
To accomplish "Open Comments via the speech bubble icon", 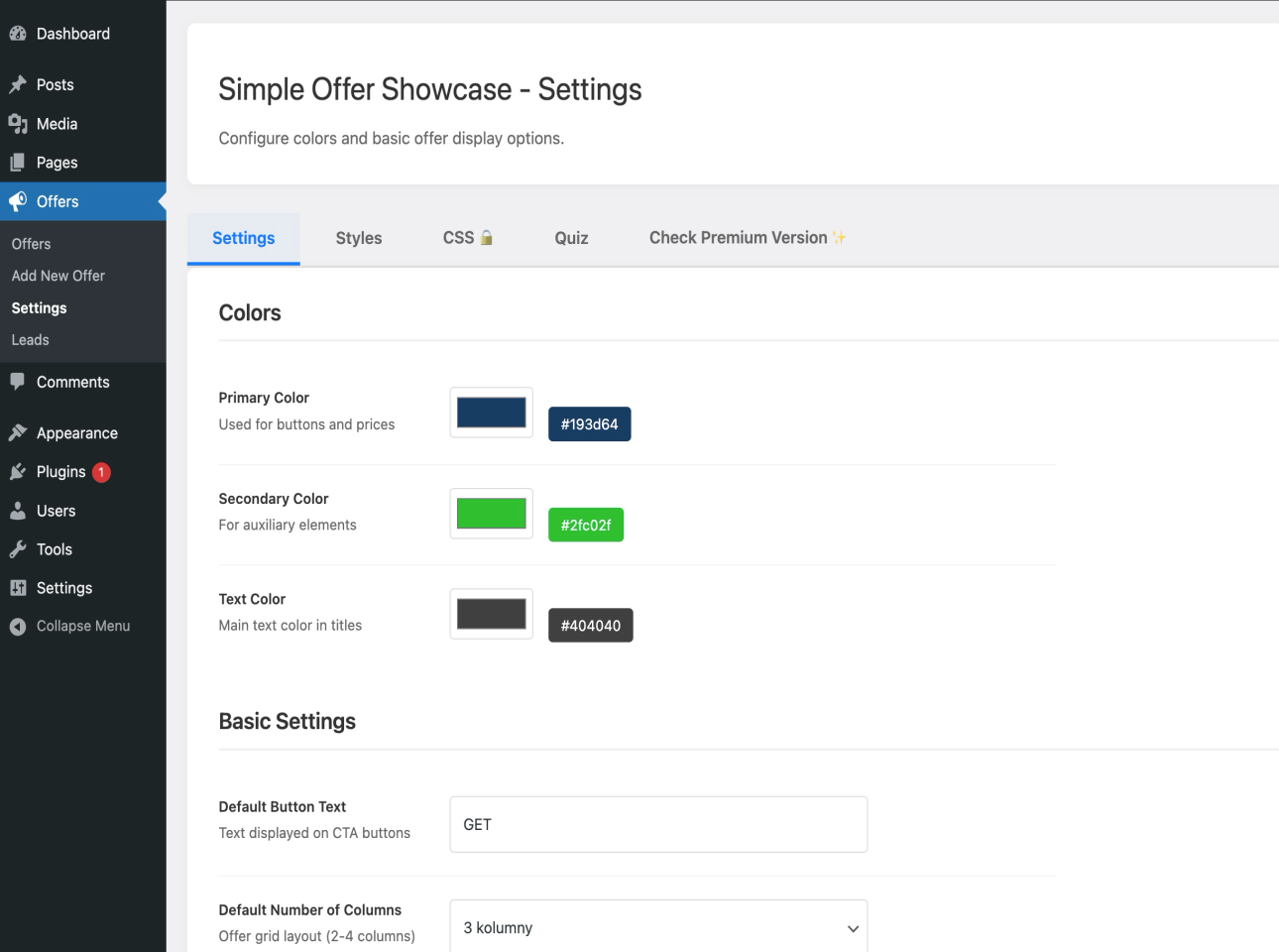I will 18,382.
